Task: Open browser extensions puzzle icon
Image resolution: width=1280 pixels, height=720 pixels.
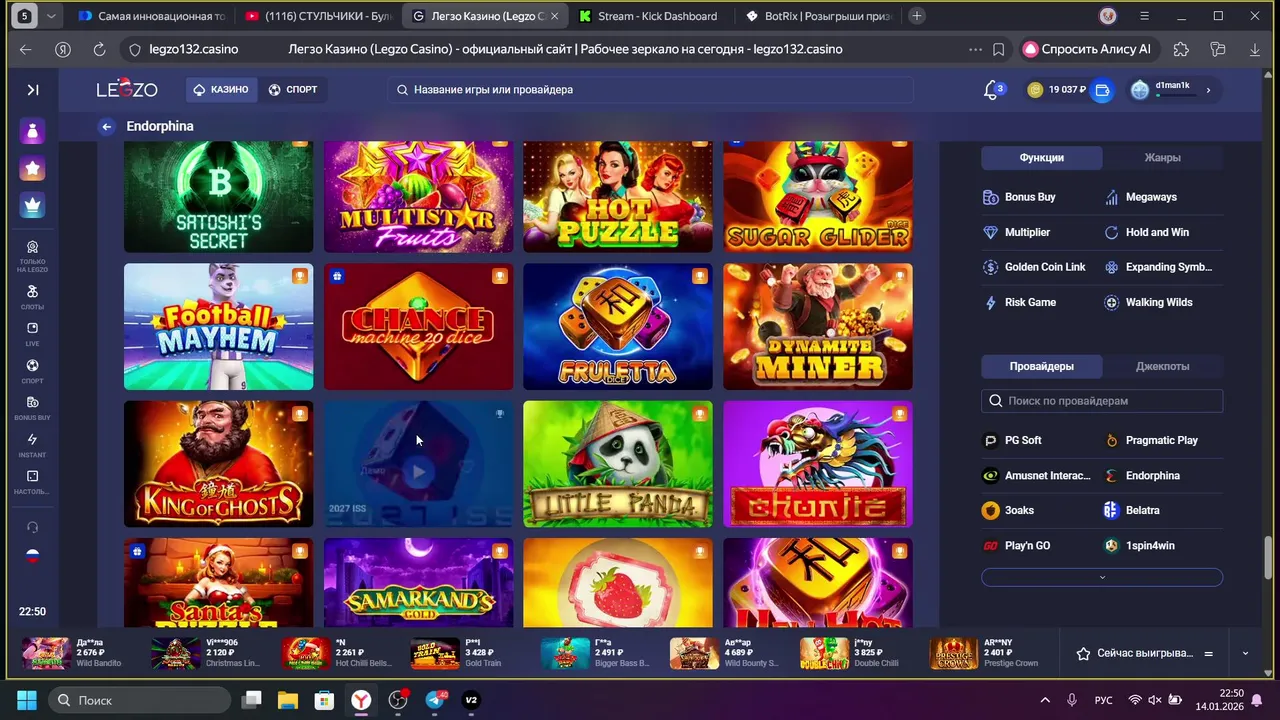Action: pos(1181,49)
